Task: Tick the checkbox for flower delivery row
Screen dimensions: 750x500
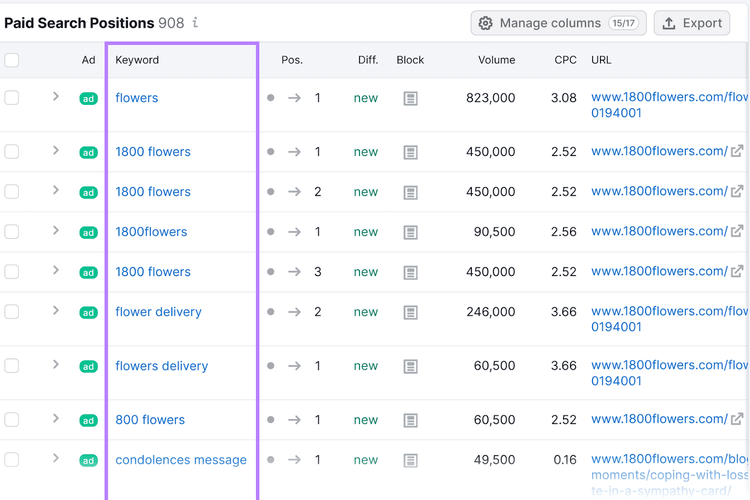Action: click(11, 312)
